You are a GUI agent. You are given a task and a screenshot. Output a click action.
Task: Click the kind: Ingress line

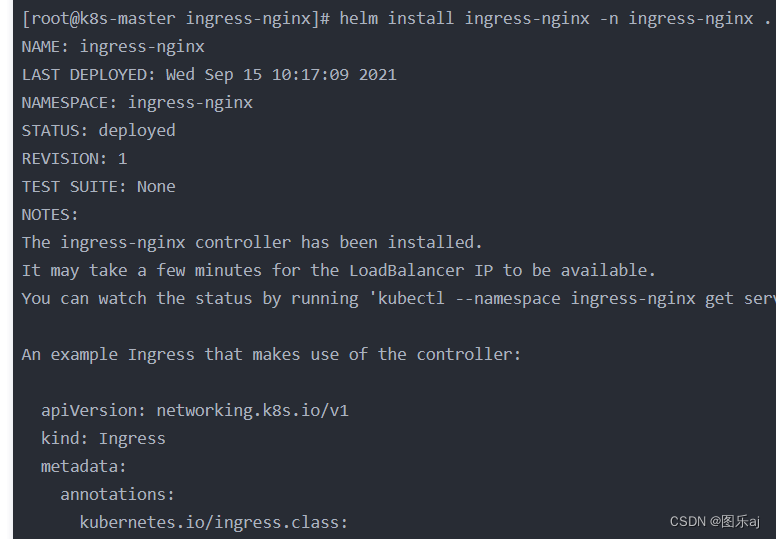point(103,439)
